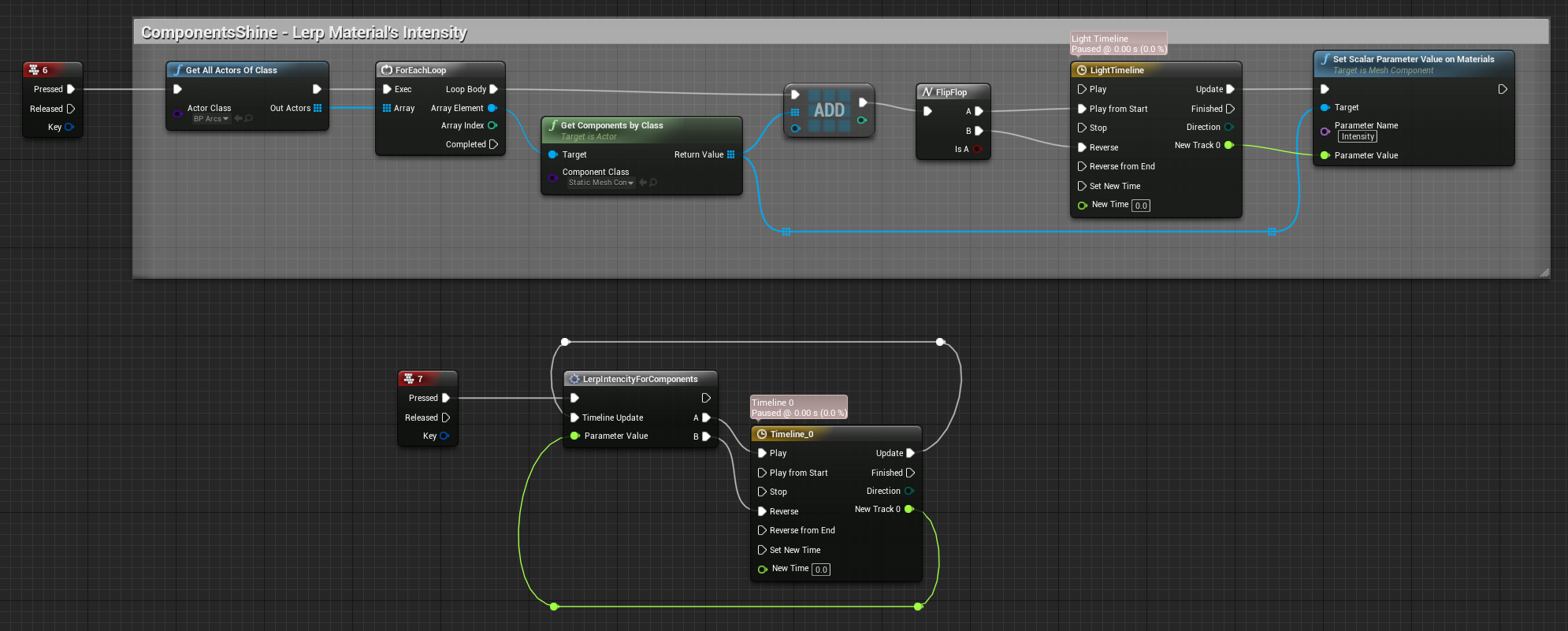The height and width of the screenshot is (631, 1568).
Task: Click Get Components by Class function icon
Action: [x=553, y=125]
